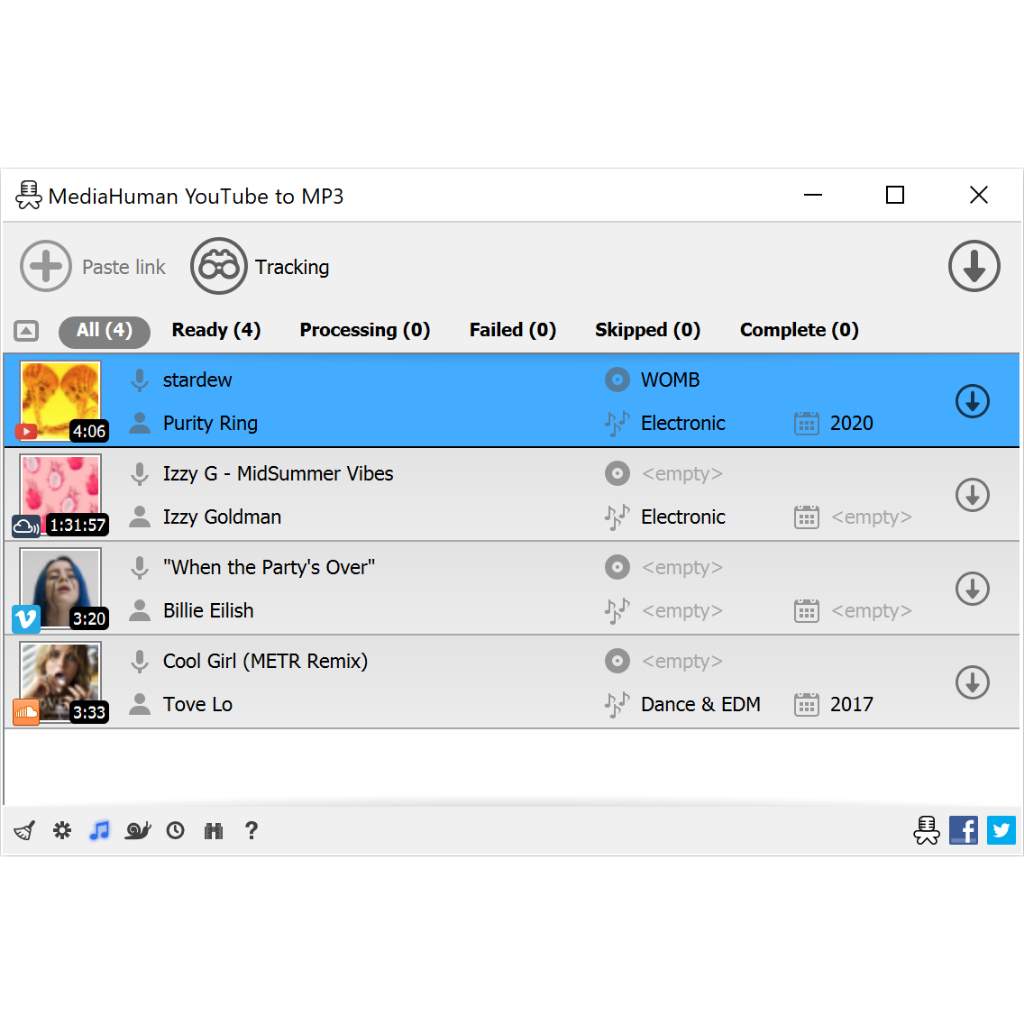Open the Facebook page icon
Screen dimensions: 1024x1024
pyautogui.click(x=963, y=831)
